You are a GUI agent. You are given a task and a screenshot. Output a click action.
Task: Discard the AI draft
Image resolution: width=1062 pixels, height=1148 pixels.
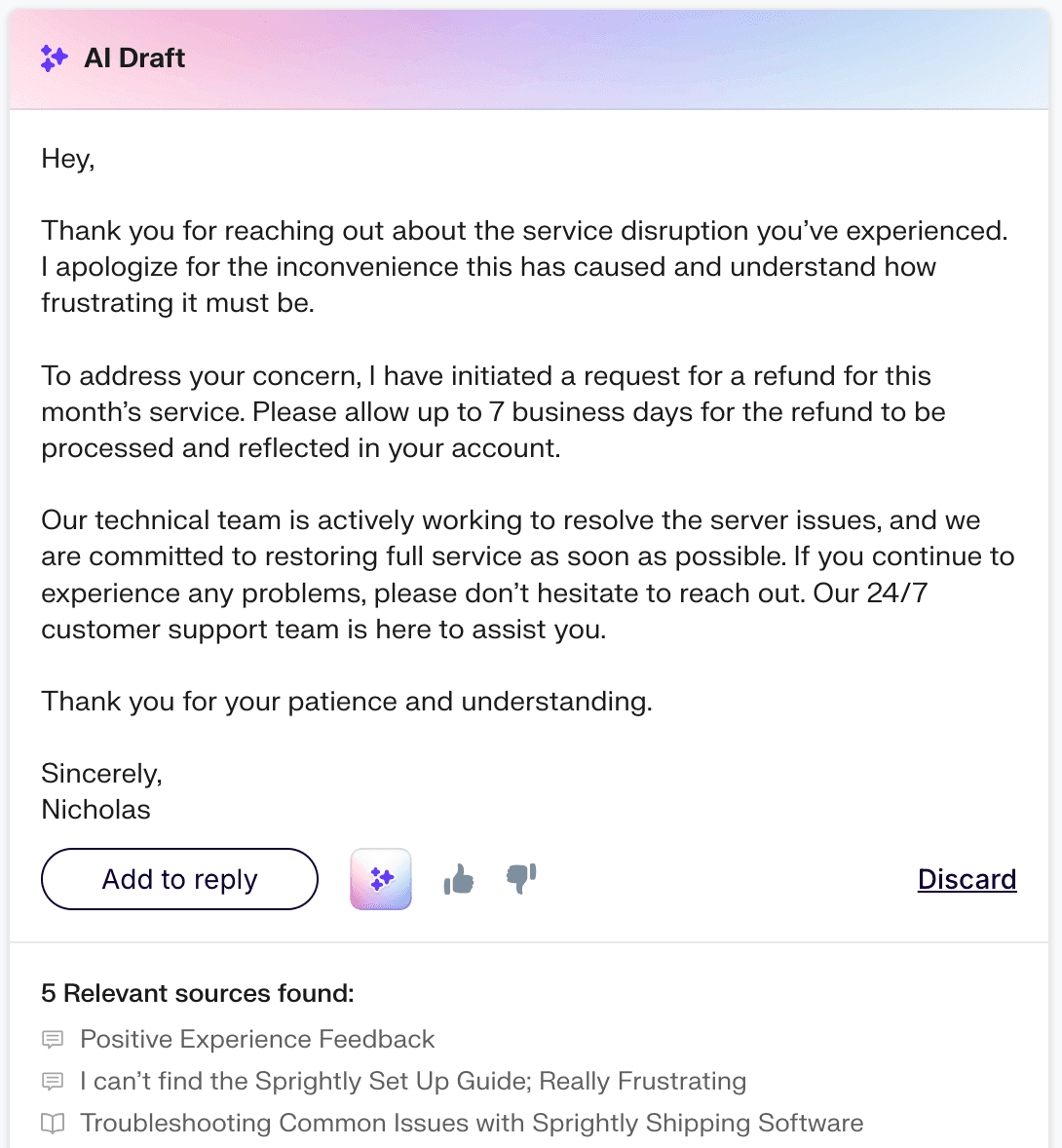967,878
